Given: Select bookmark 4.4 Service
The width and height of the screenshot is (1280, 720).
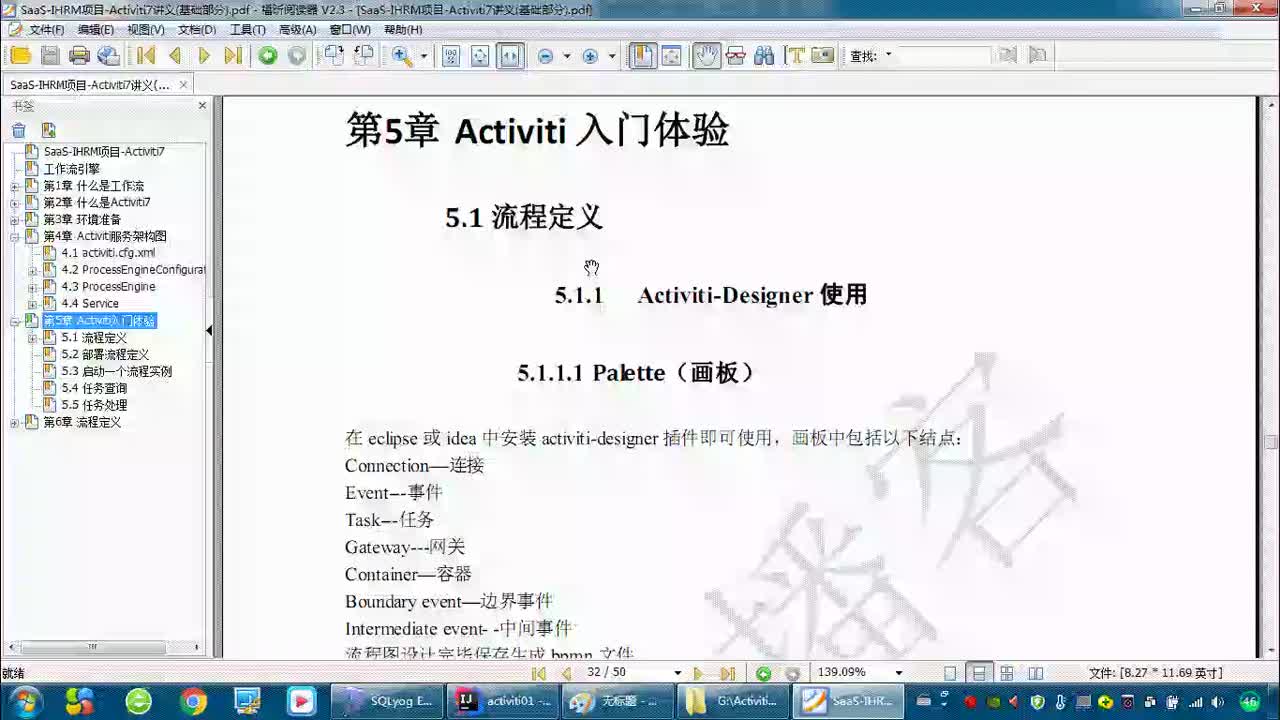Looking at the screenshot, I should pyautogui.click(x=90, y=304).
